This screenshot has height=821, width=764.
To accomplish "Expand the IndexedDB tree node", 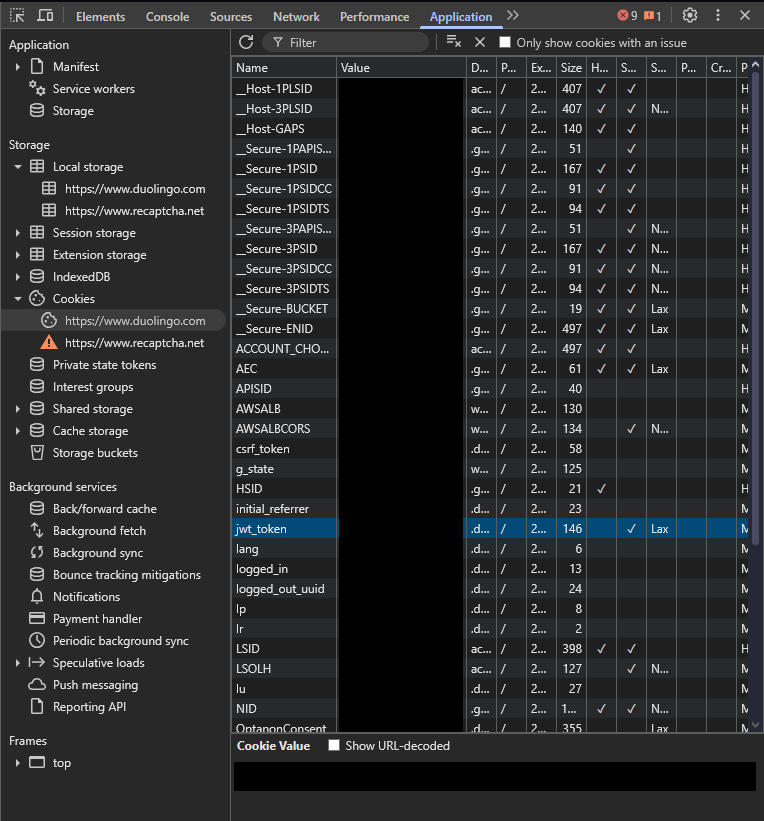I will click(18, 277).
